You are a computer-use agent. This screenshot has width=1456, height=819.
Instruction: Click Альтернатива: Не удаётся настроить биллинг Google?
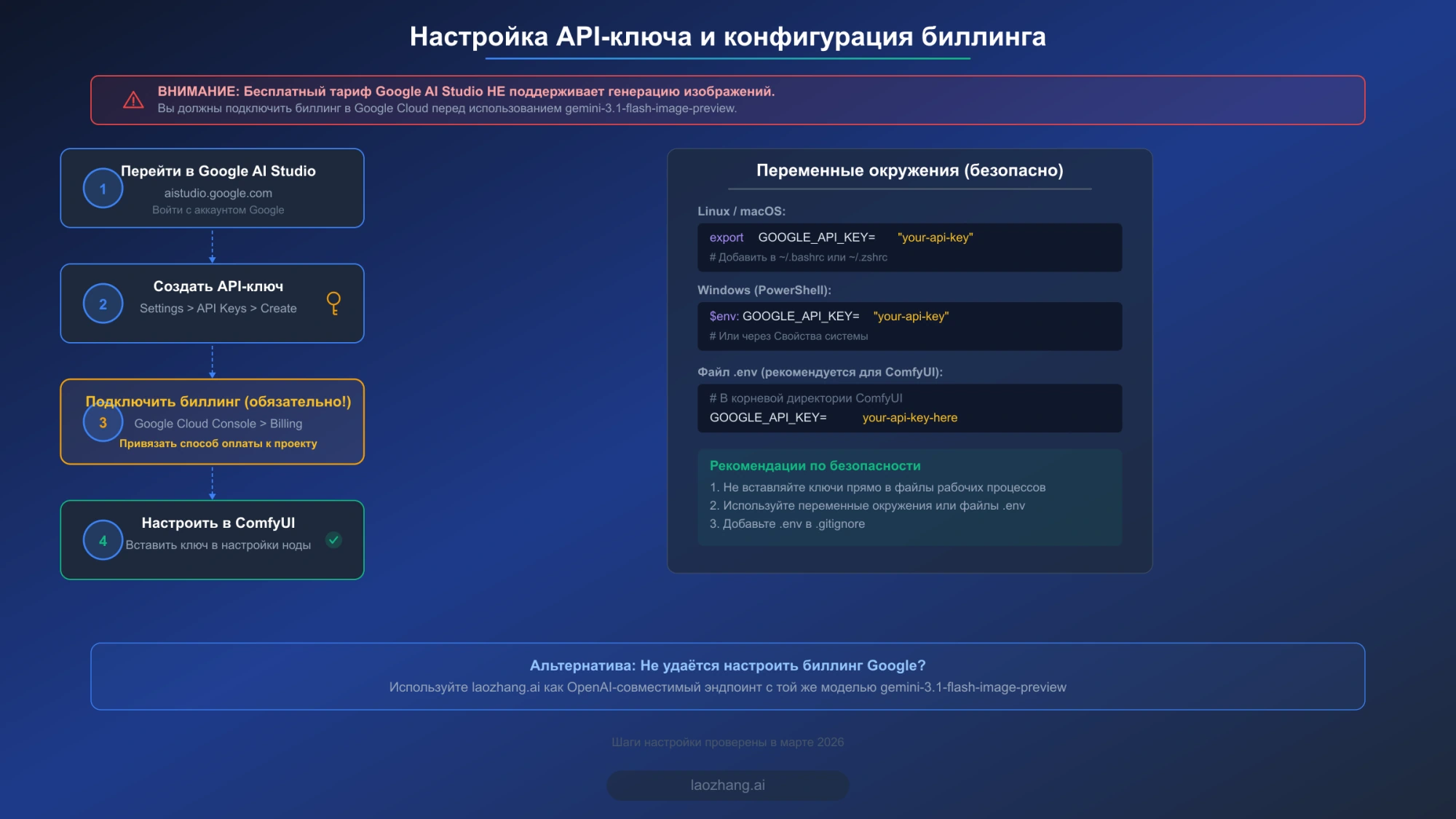728,665
